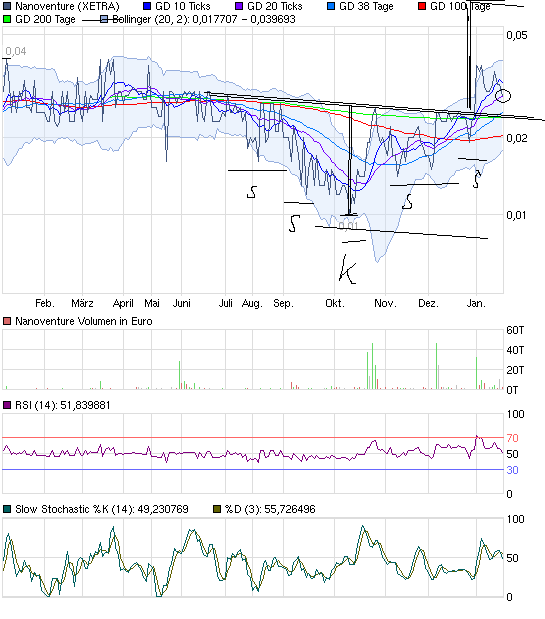Click the April month label

tap(123, 303)
